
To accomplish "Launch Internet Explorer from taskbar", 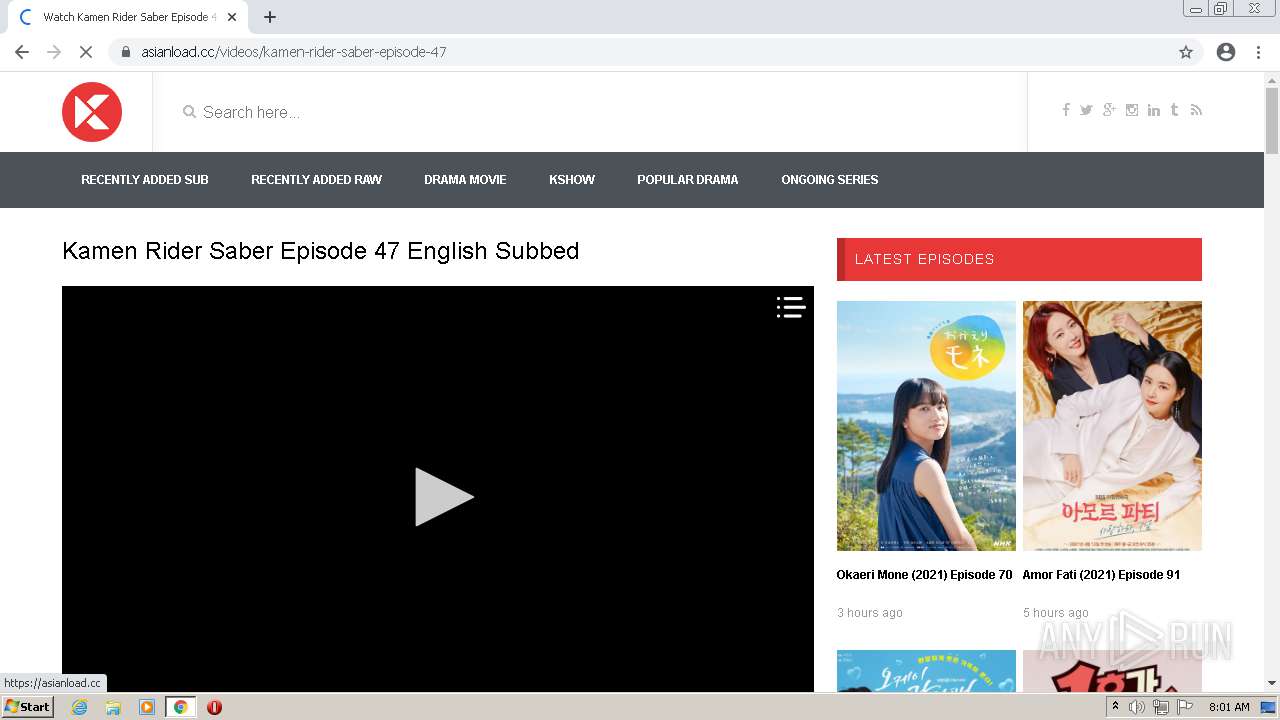I will point(79,707).
